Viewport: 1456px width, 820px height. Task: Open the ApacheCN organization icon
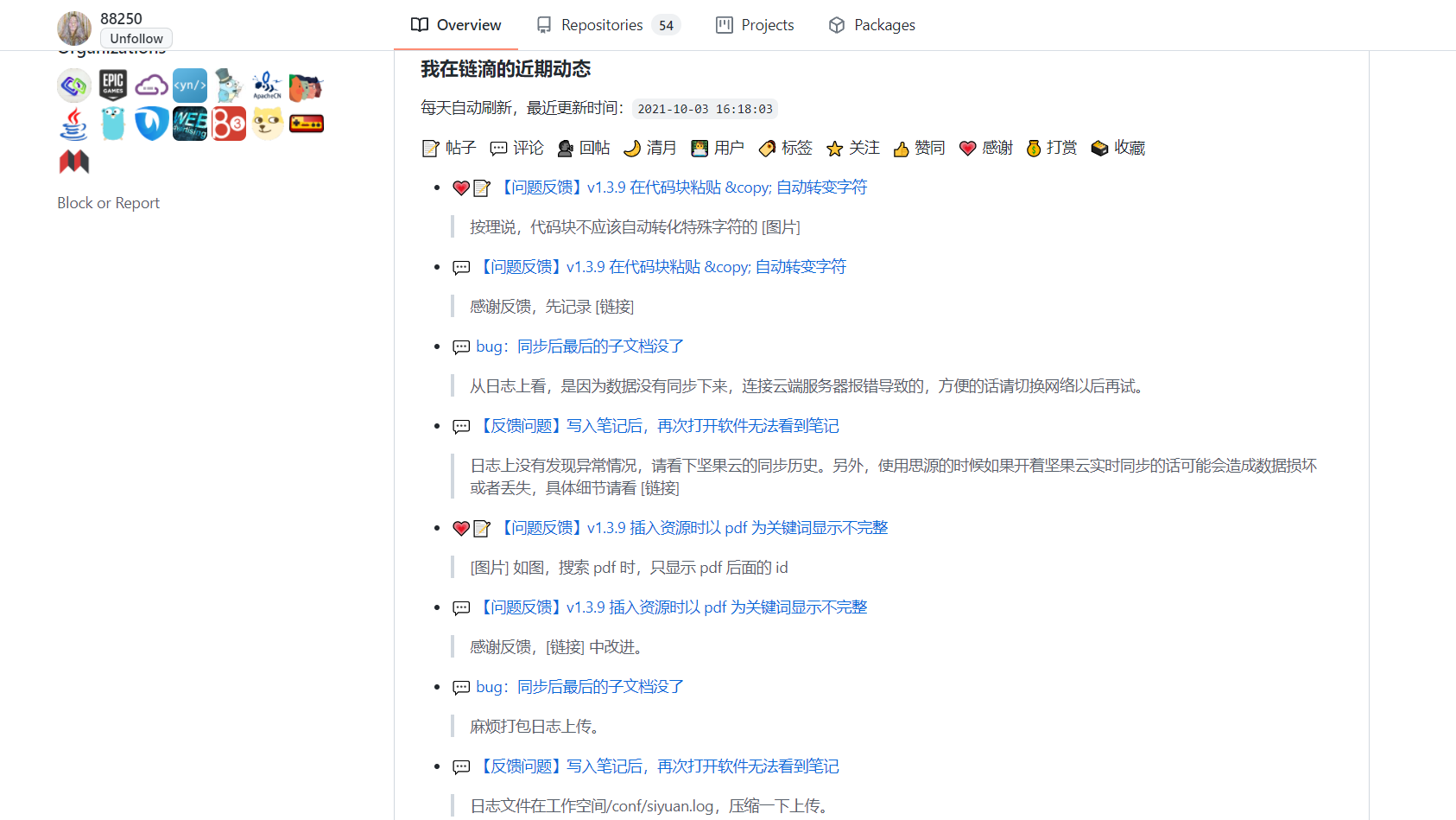point(268,86)
